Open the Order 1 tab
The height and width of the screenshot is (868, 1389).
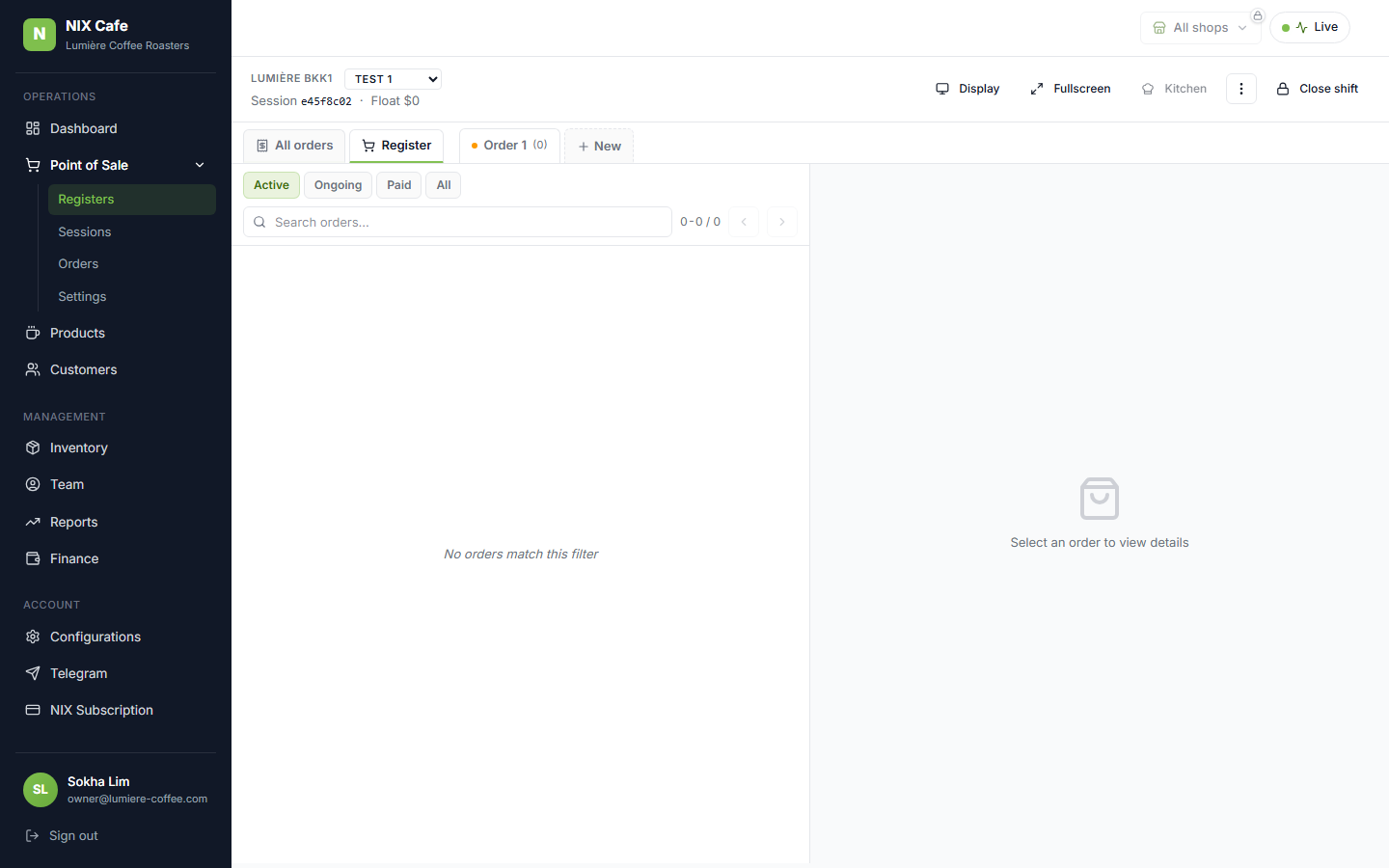pos(509,146)
